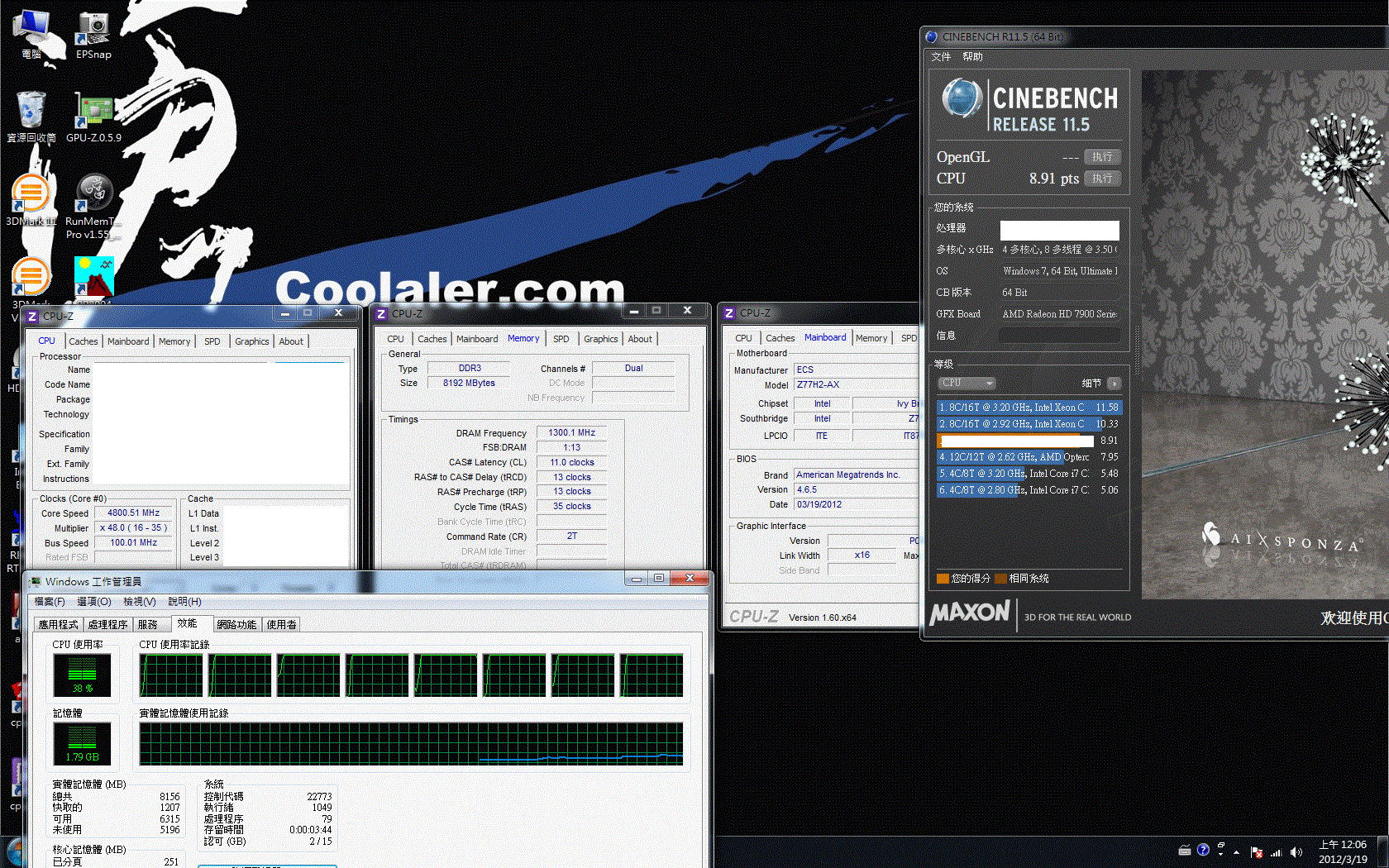Viewport: 1389px width, 868px height.
Task: Open the 3DMark 11 desktop shortcut
Action: [x=31, y=200]
